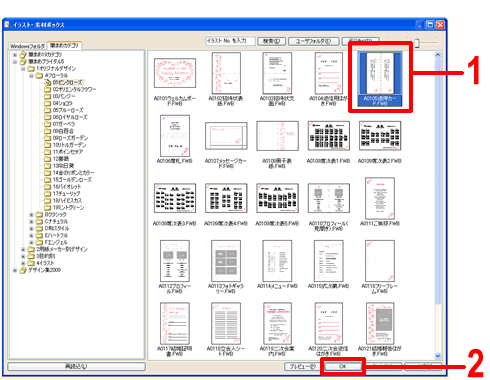This screenshot has width=490, height=380.
Task: Open the 02 オリエンタルフラワー folder icon
Action: click(x=48, y=89)
